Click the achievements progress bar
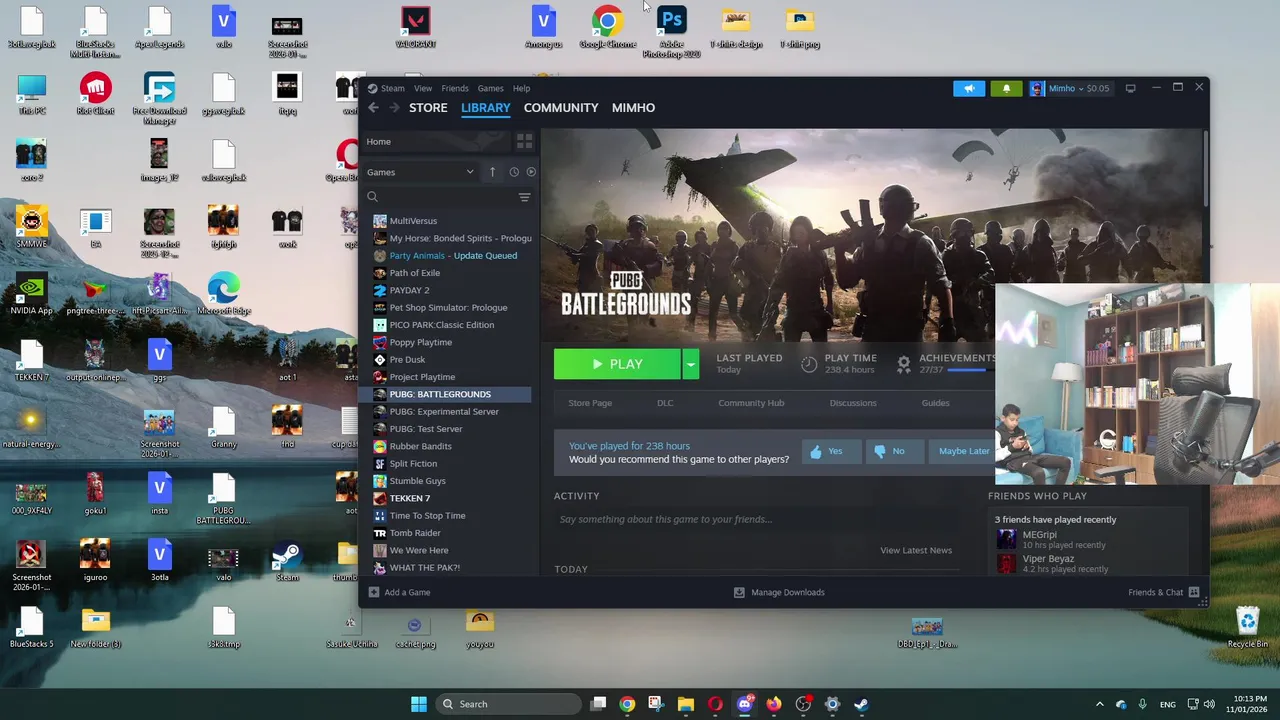Image resolution: width=1280 pixels, height=720 pixels. 971,370
